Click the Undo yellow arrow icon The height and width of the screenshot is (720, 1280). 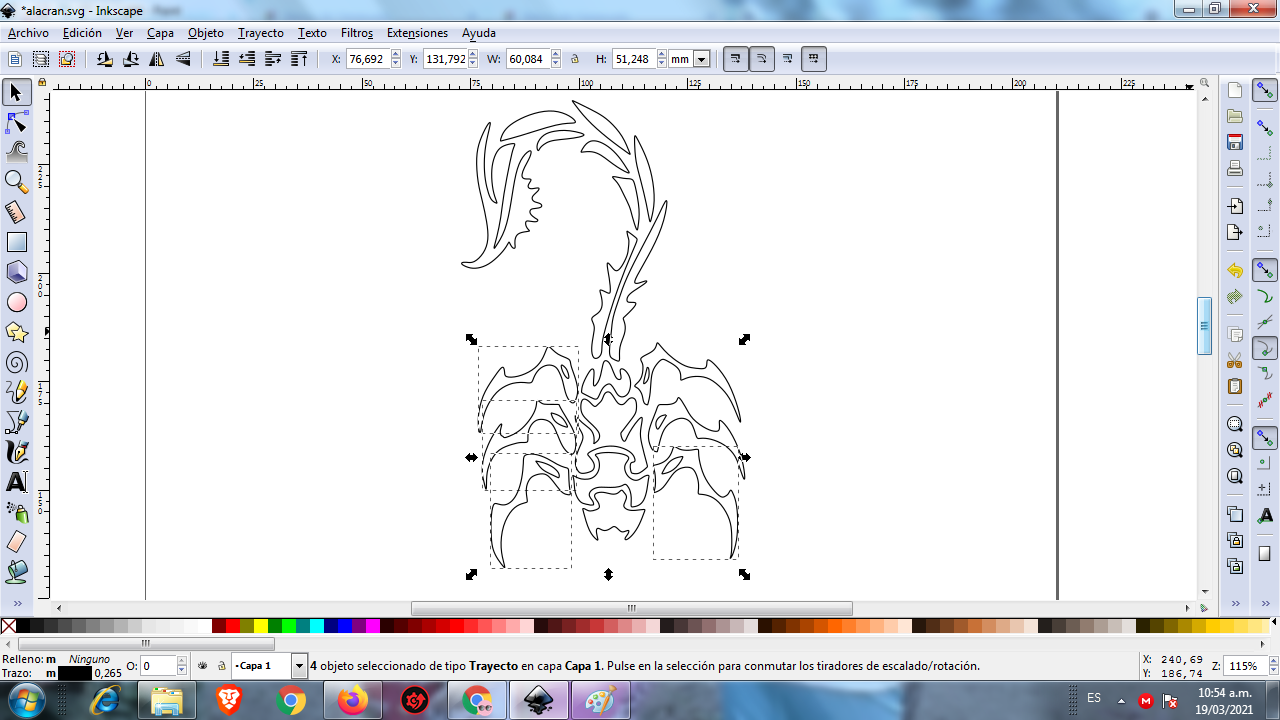[1235, 271]
